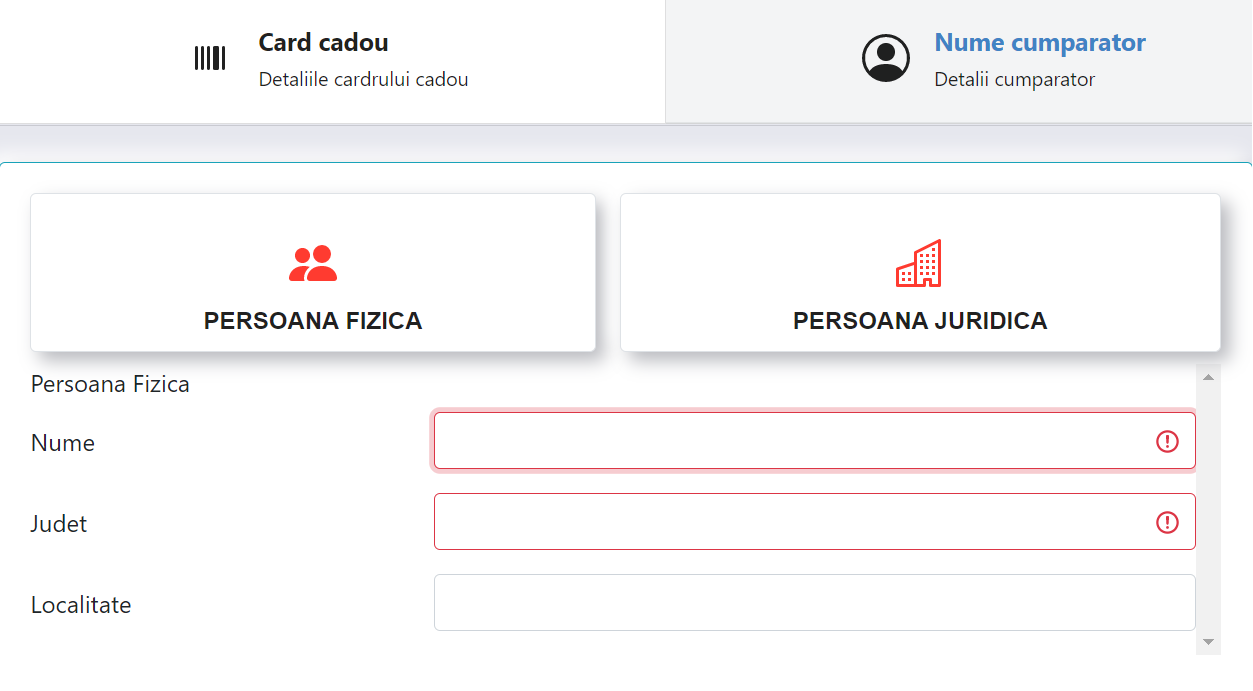The height and width of the screenshot is (691, 1253).
Task: Click the Detaliile cardrului cadou subtitle
Action: pos(363,79)
